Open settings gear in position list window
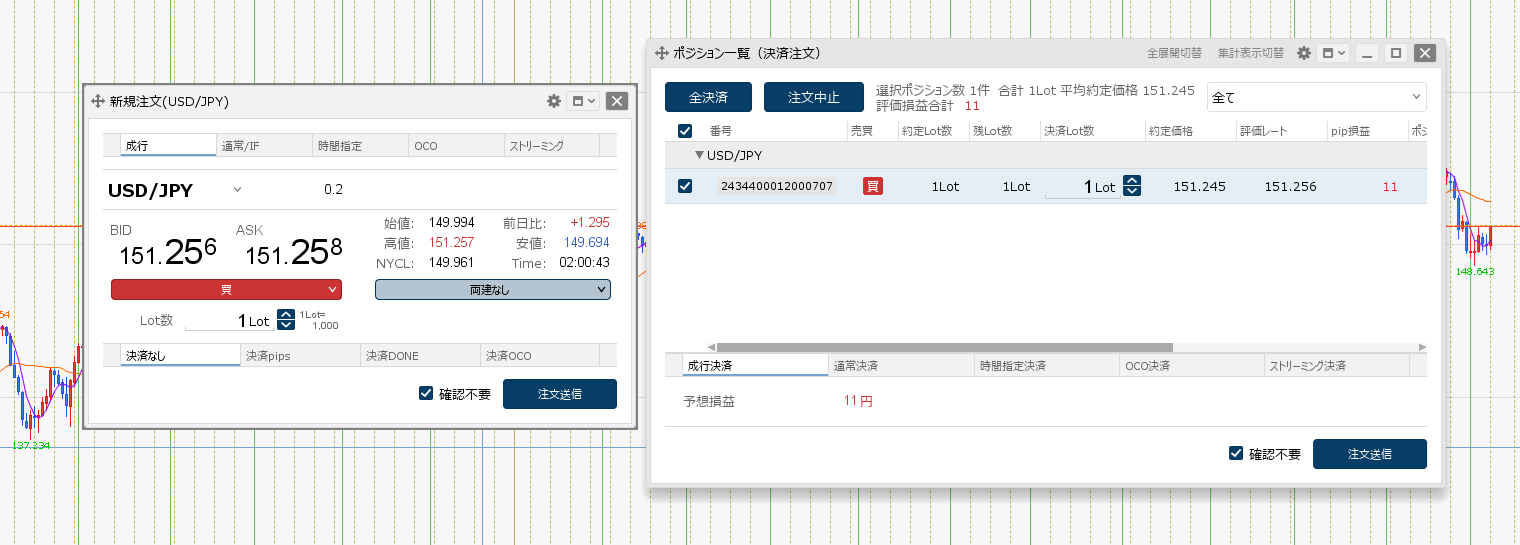The height and width of the screenshot is (545, 1520). [x=1304, y=53]
